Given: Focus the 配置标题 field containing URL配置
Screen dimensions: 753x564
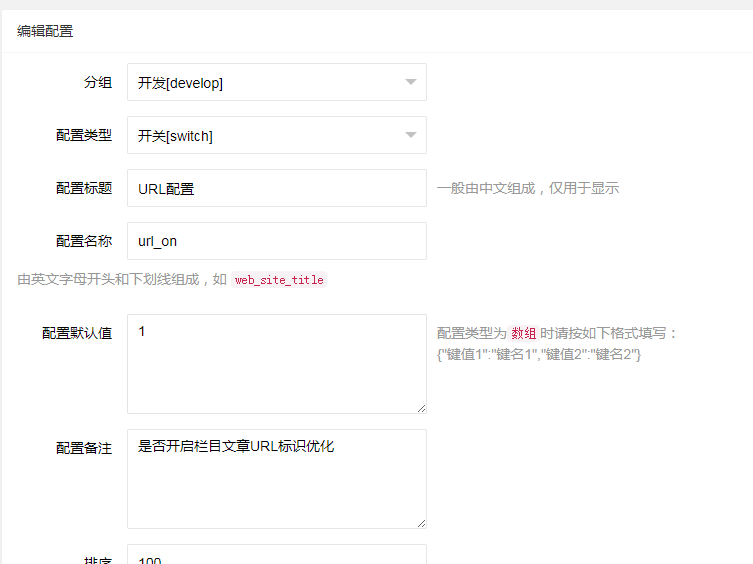Looking at the screenshot, I should [276, 188].
